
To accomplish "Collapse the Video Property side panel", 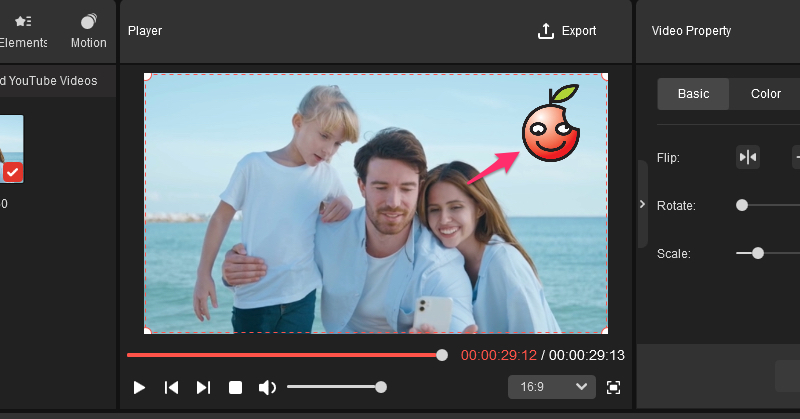I will point(642,204).
